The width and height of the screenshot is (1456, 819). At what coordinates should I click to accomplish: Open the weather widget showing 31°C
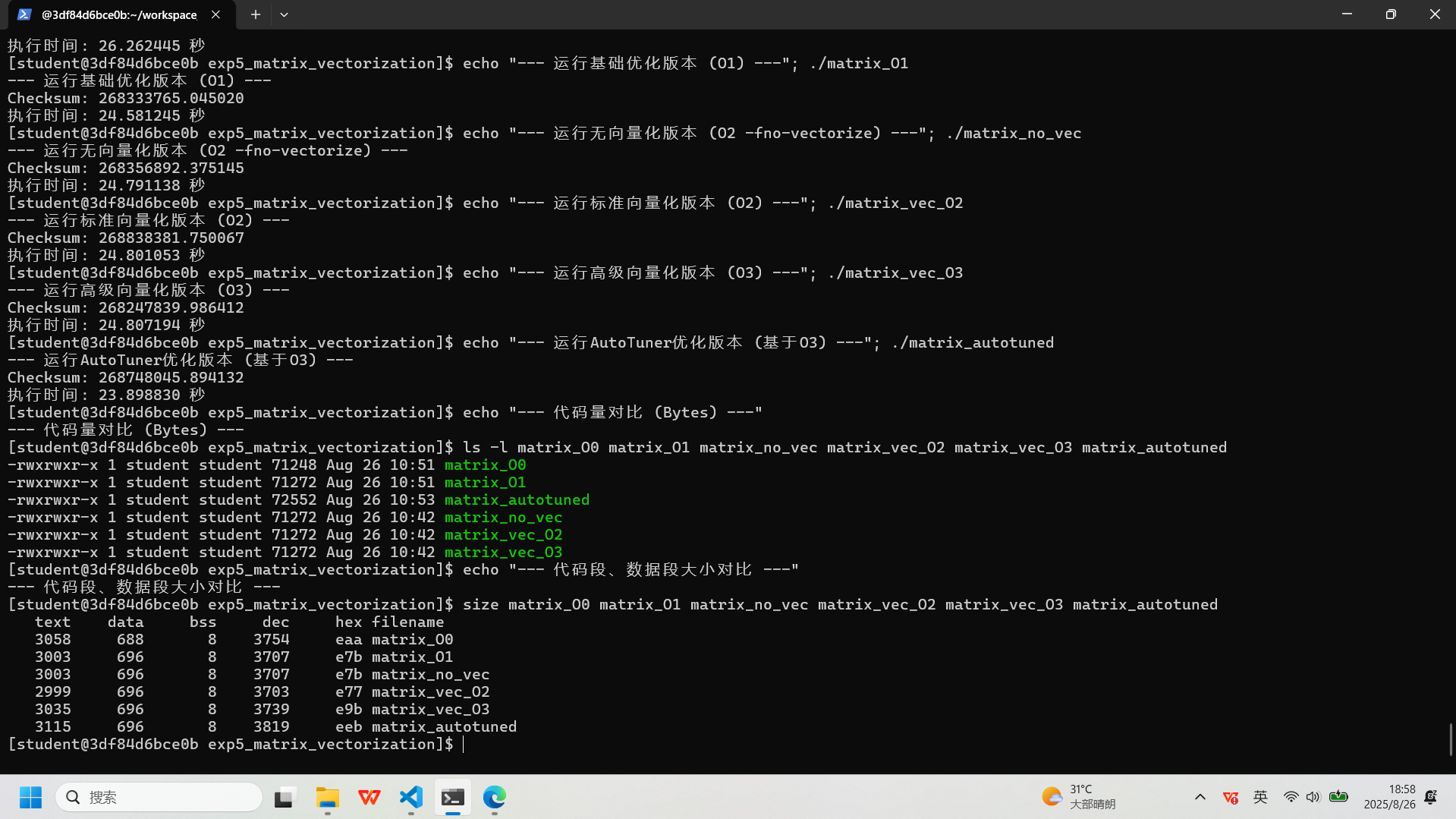click(1078, 797)
